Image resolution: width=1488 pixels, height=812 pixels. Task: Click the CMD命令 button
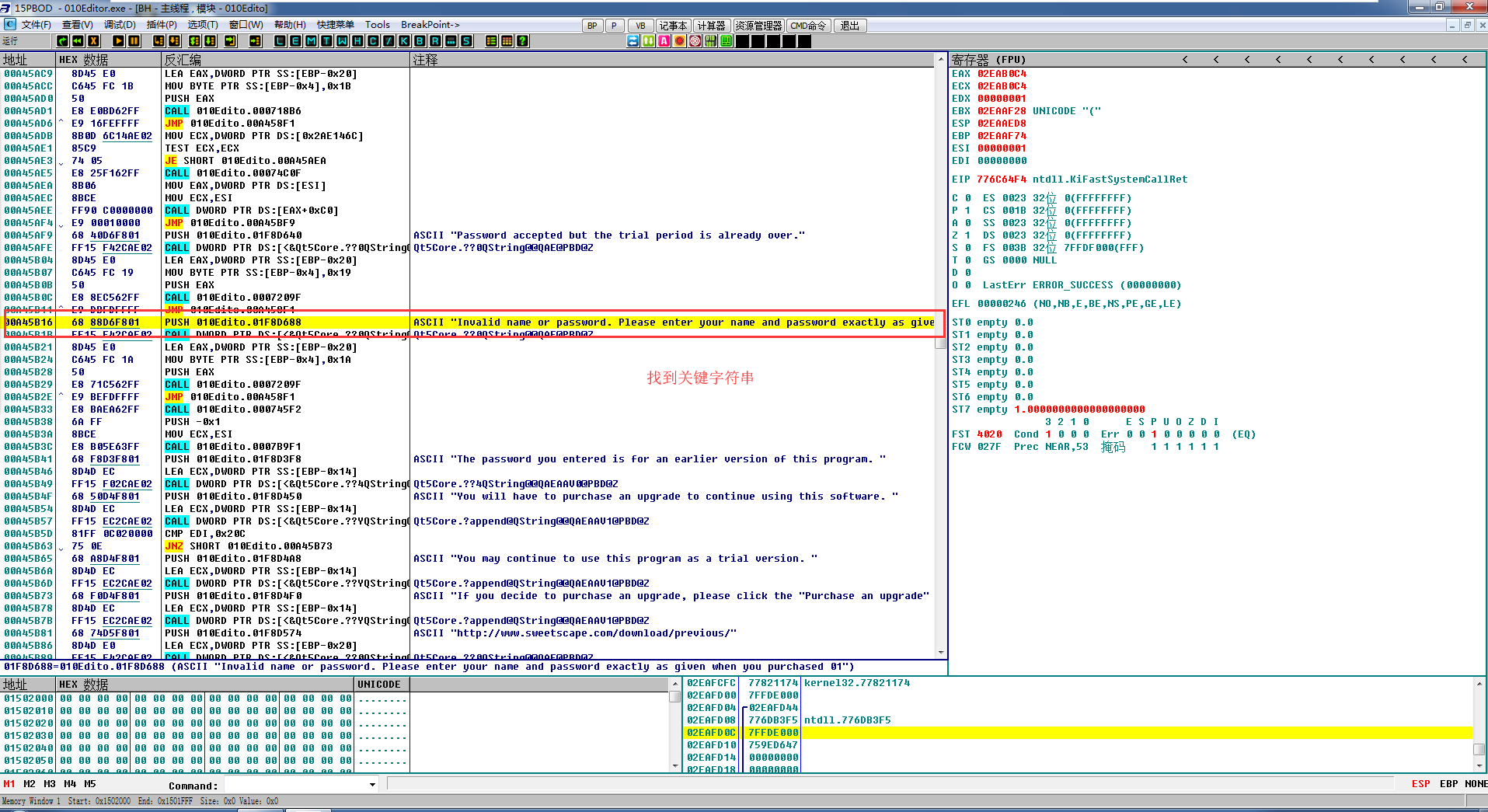tap(808, 26)
